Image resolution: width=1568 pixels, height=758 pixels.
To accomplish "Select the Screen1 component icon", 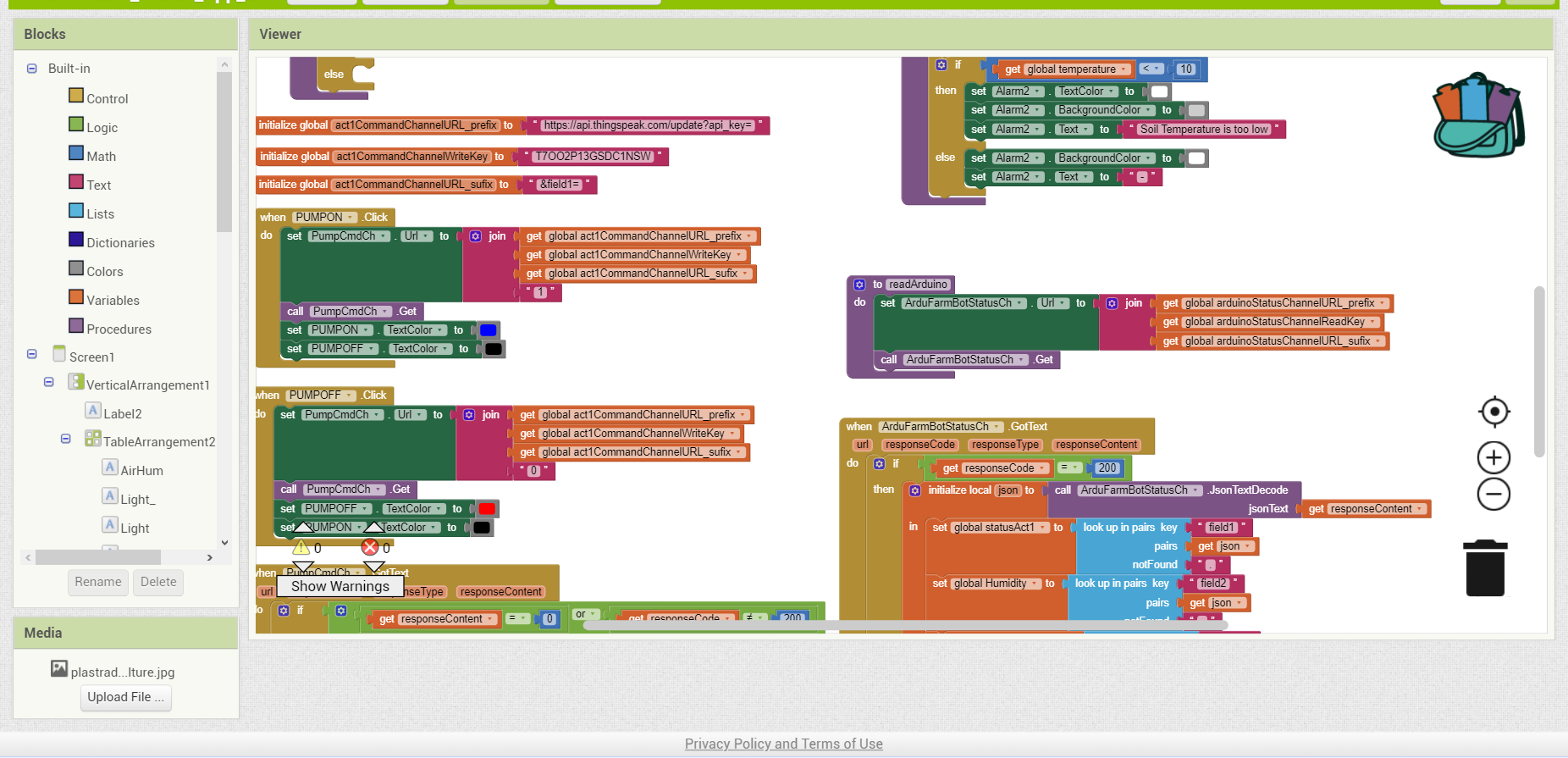I will point(59,353).
